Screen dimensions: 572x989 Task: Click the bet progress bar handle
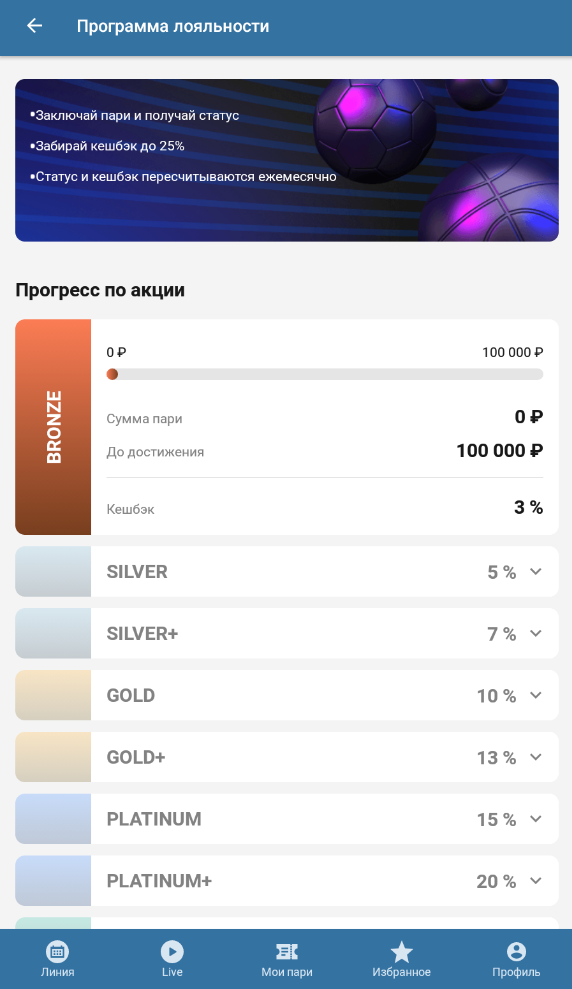click(112, 374)
